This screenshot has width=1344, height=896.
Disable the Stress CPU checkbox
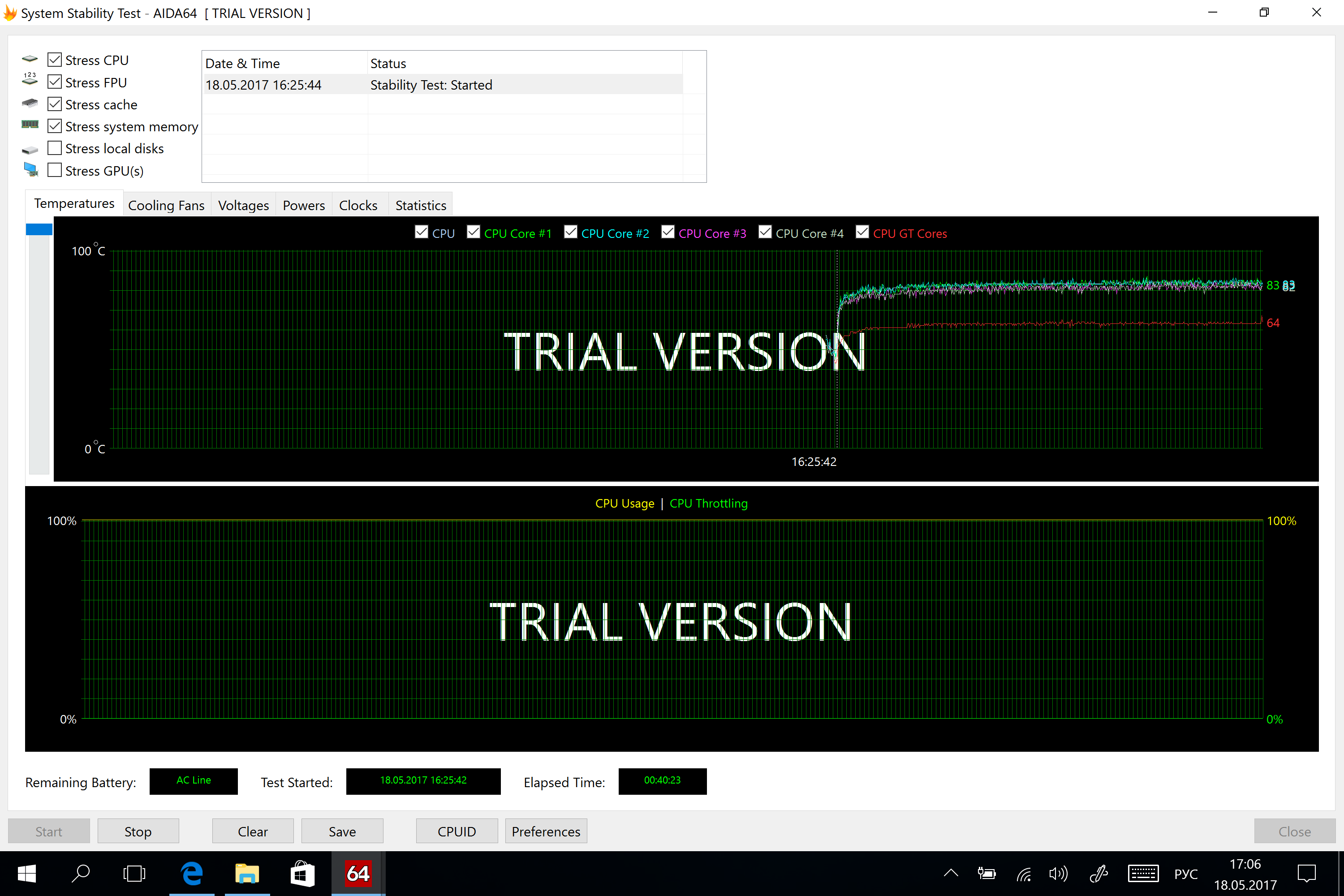tap(54, 60)
